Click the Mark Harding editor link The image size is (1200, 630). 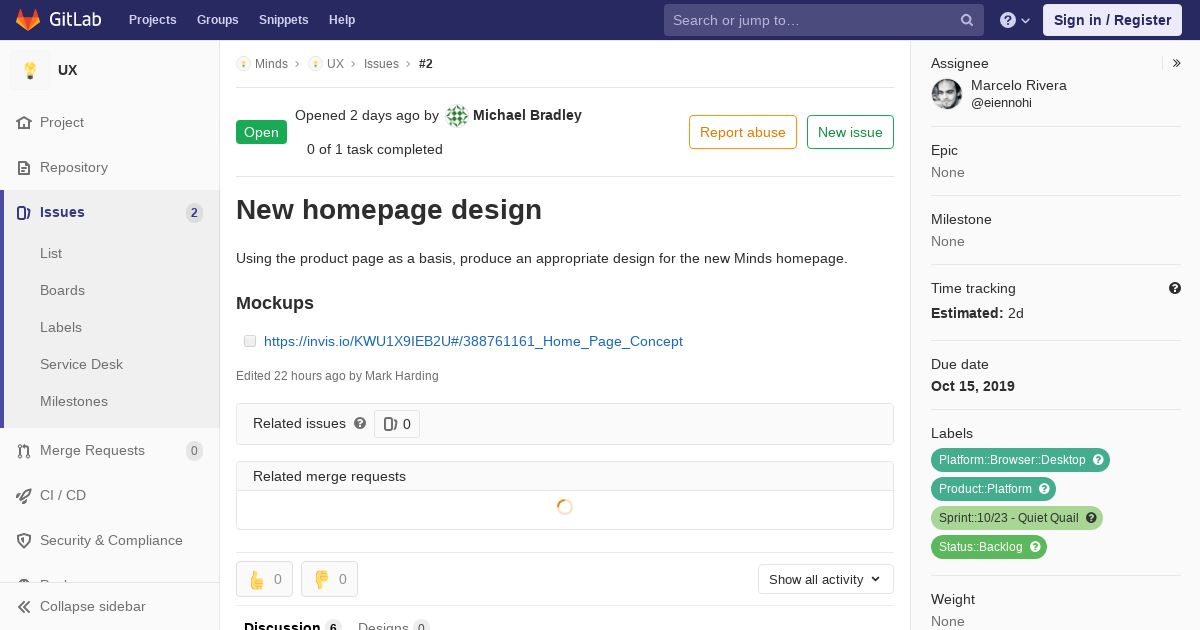[402, 376]
